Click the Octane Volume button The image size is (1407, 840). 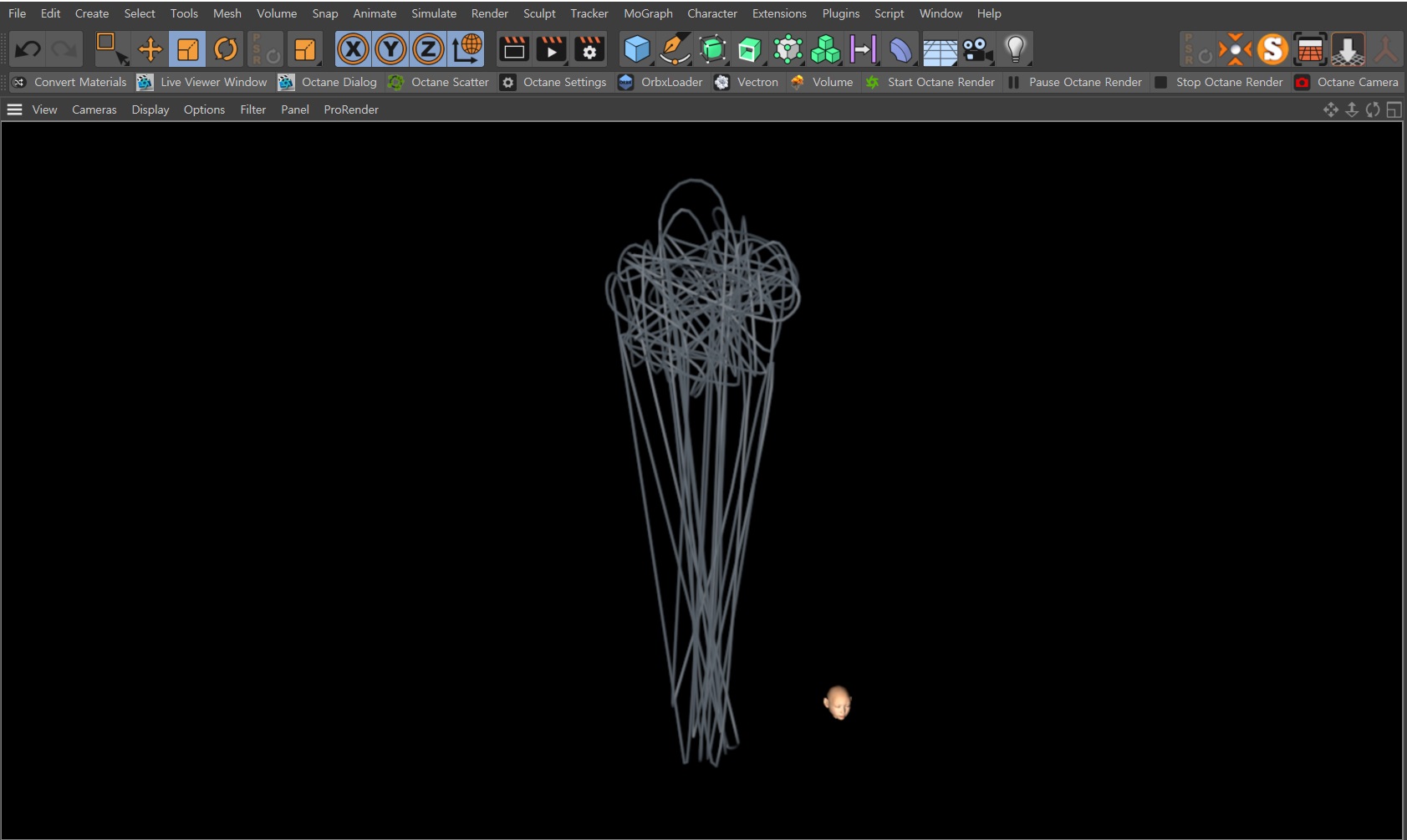click(x=821, y=82)
